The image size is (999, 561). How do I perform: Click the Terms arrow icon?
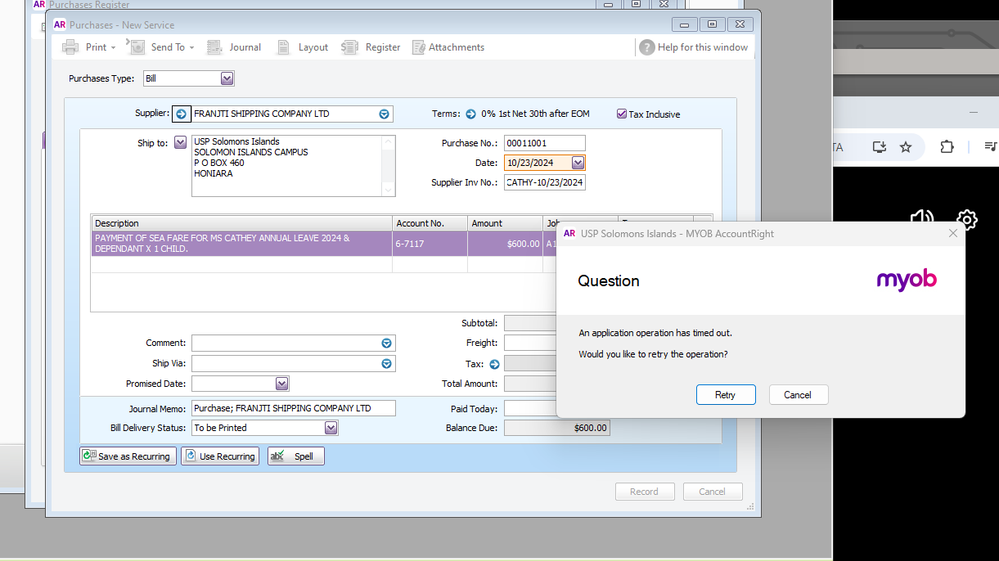(470, 114)
